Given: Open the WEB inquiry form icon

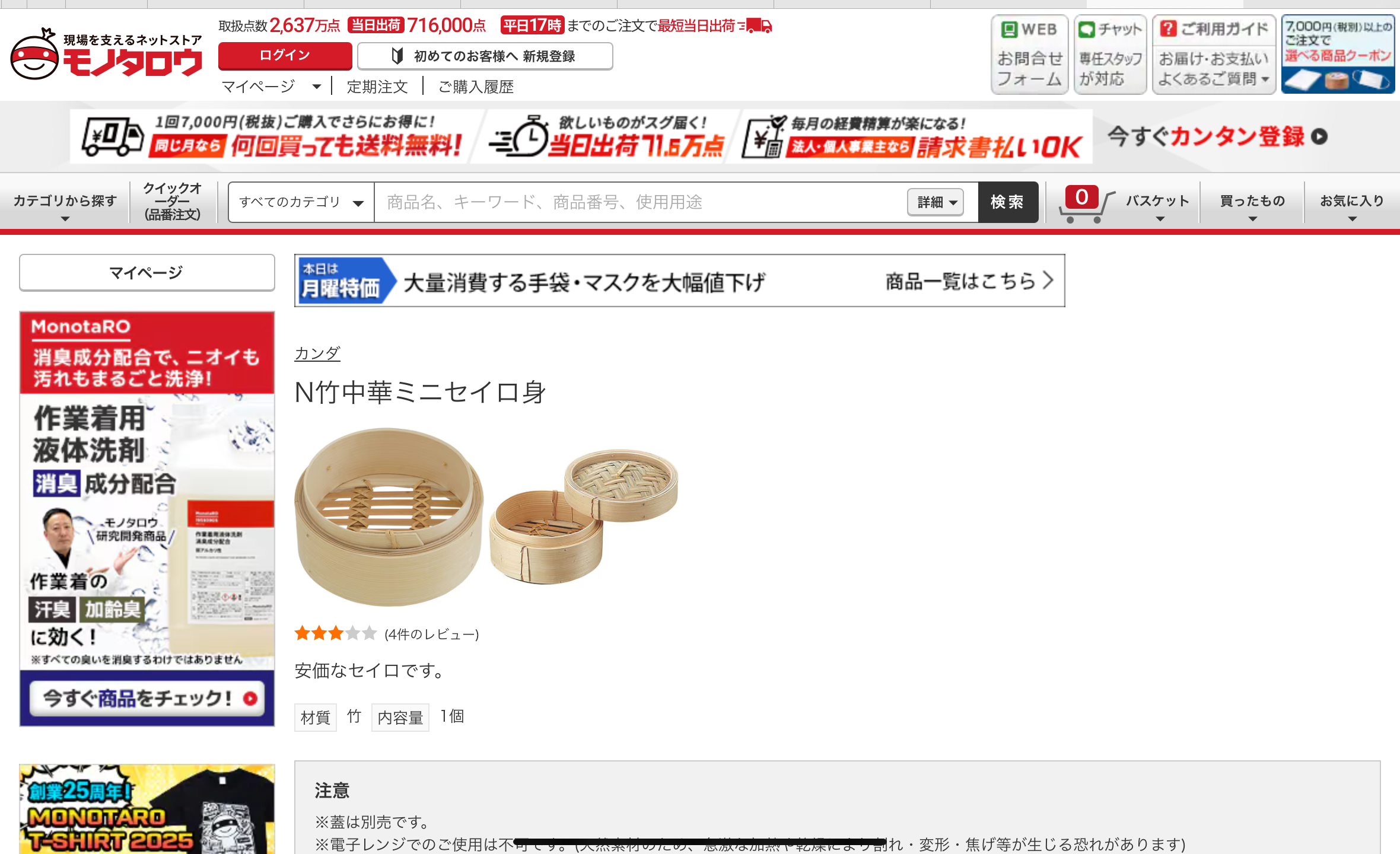Looking at the screenshot, I should pos(1009,29).
